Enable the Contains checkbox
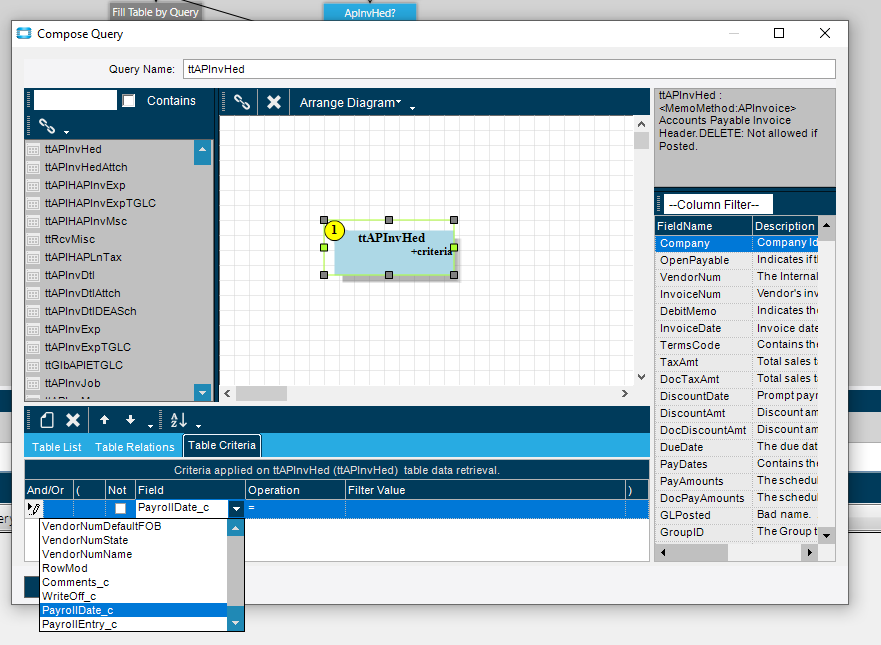 point(129,101)
